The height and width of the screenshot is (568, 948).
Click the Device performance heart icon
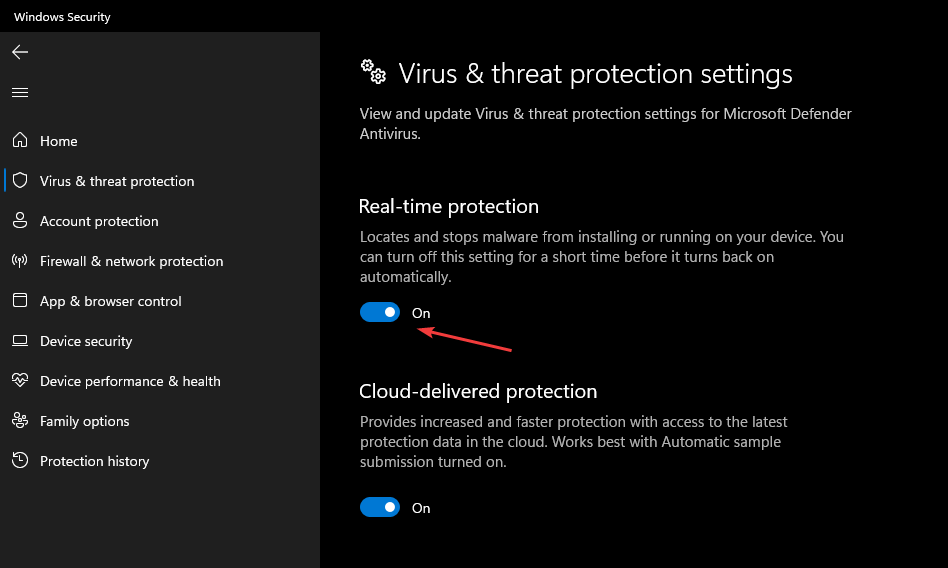pyautogui.click(x=20, y=381)
